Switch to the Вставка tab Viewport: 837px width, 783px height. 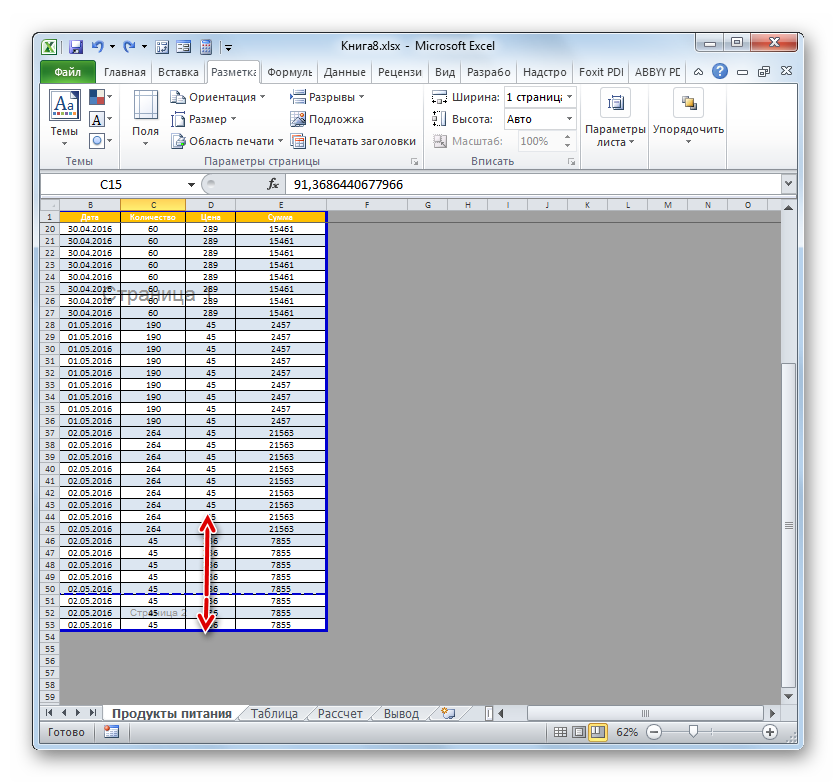178,72
